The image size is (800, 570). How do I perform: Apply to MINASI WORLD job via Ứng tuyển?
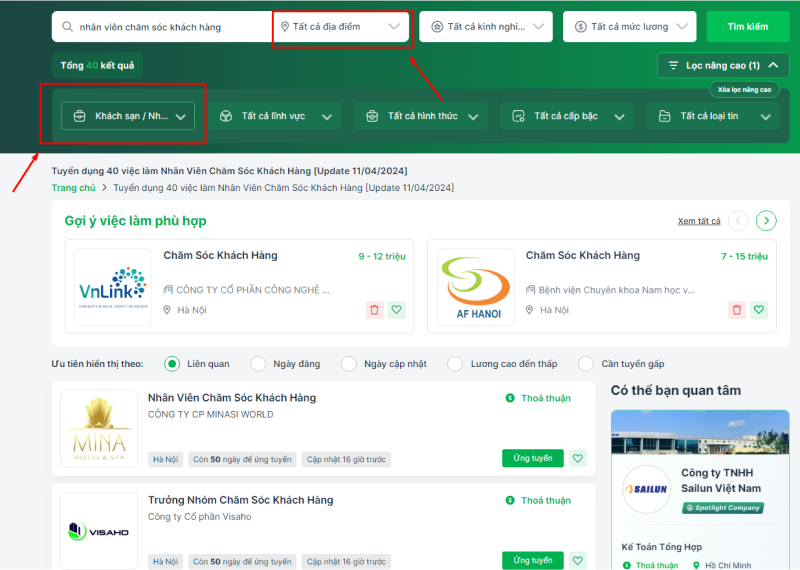pyautogui.click(x=533, y=458)
